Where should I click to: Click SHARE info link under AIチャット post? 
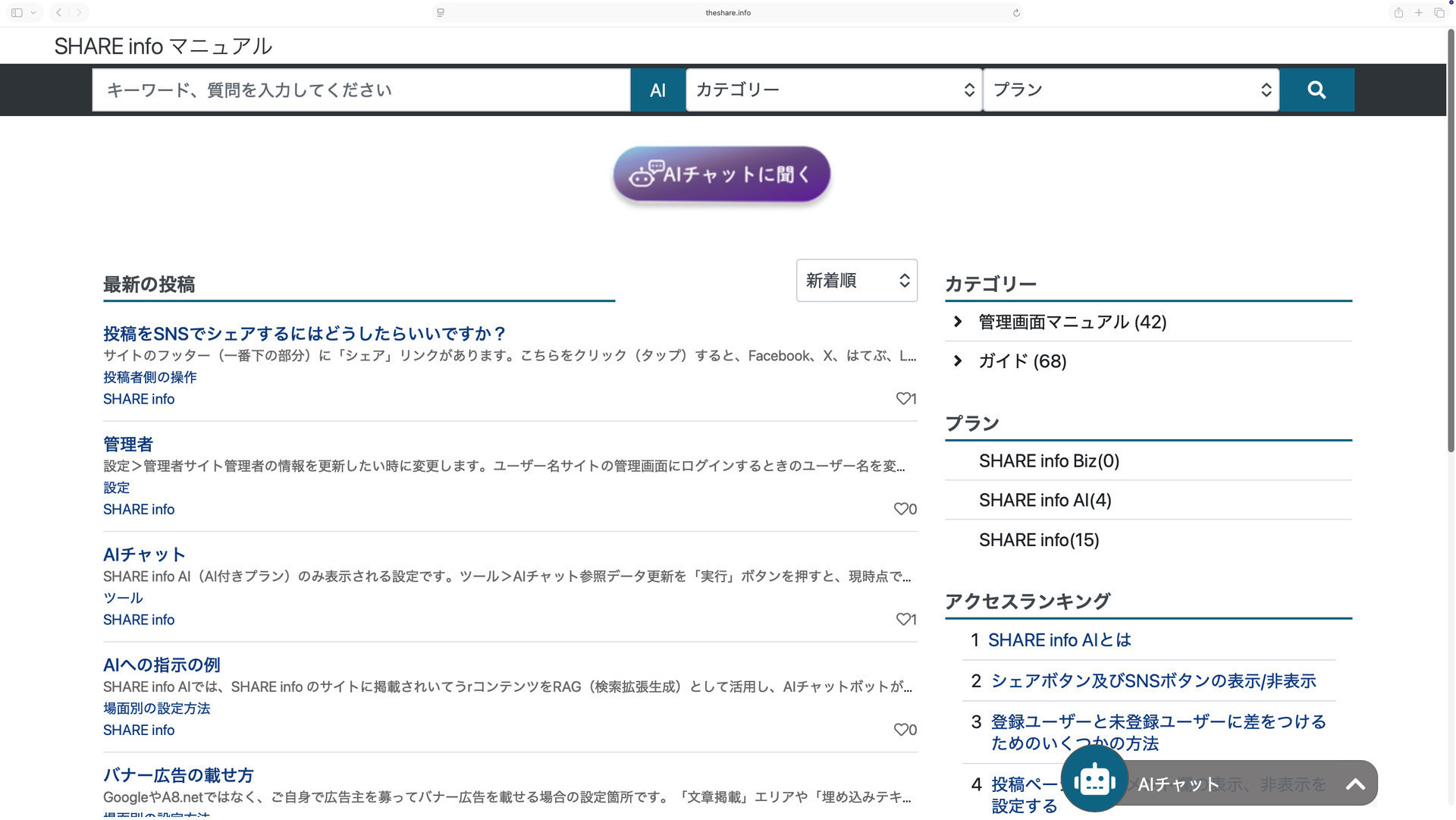[x=139, y=620]
